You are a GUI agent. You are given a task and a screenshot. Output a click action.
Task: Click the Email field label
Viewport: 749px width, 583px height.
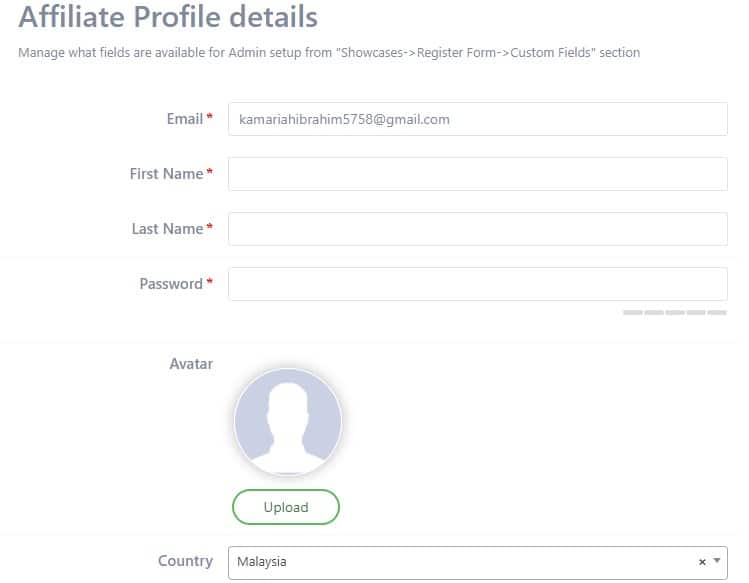[184, 119]
